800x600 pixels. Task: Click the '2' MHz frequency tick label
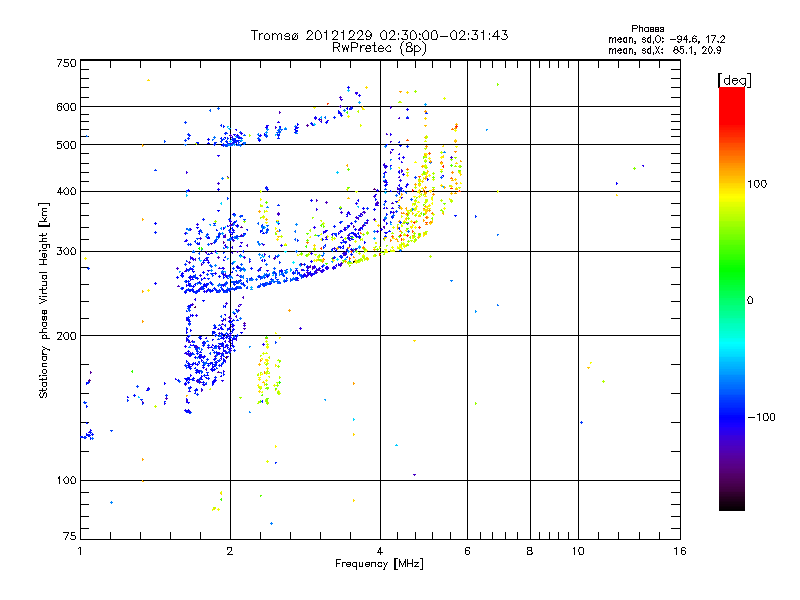point(230,552)
